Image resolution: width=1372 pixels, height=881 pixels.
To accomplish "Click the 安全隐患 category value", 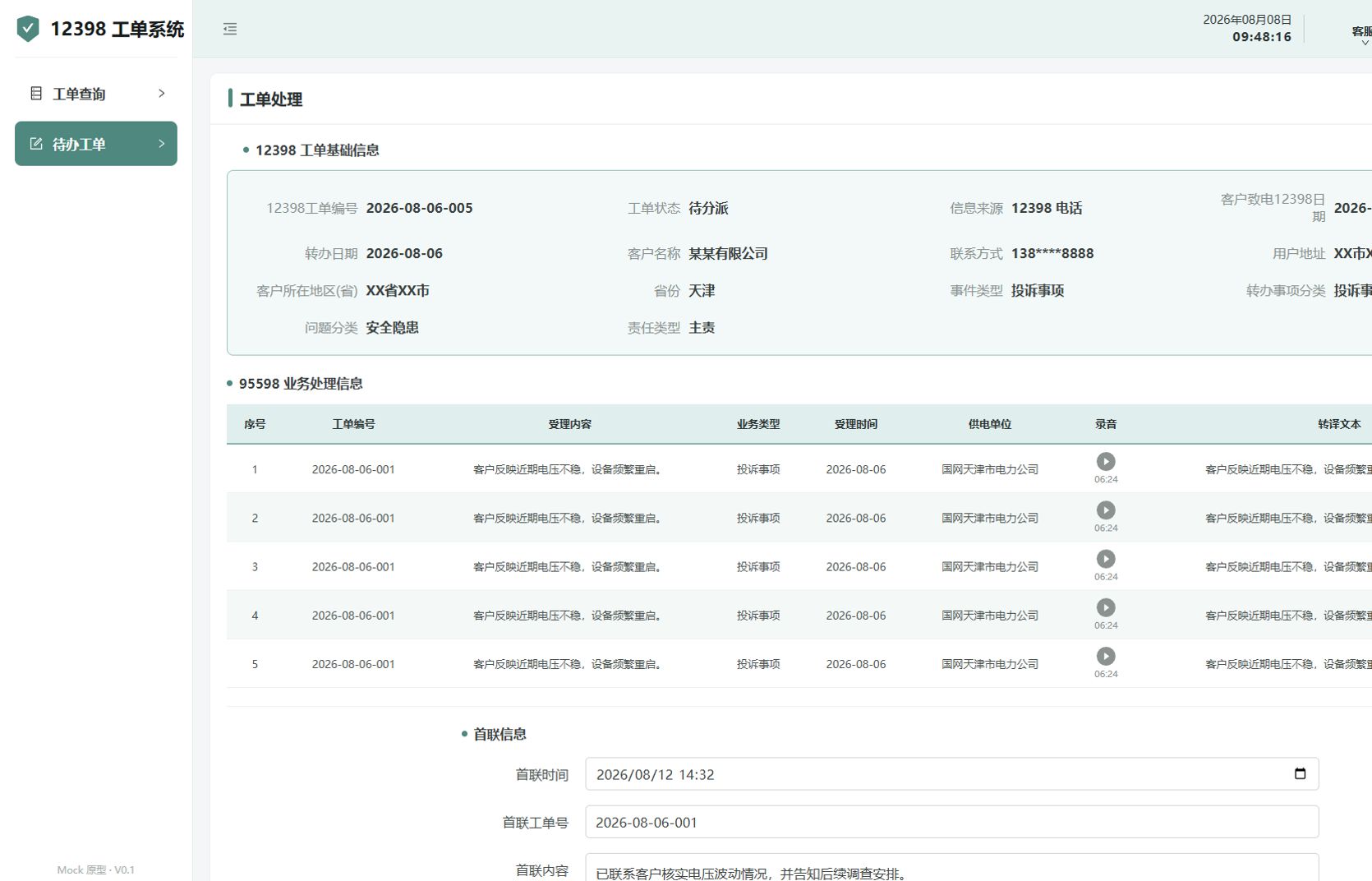I will [393, 327].
